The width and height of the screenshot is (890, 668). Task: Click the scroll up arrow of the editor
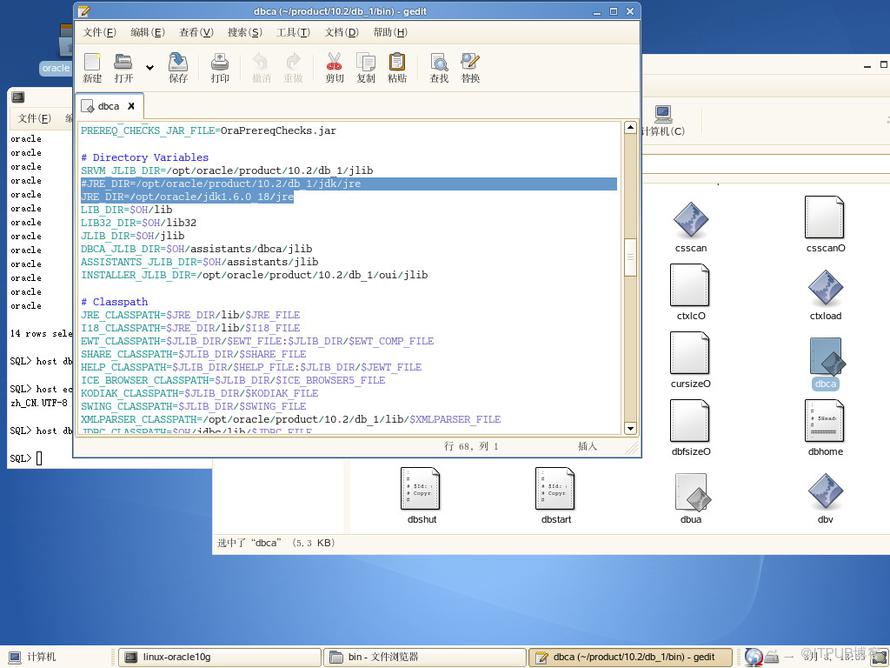pyautogui.click(x=630, y=128)
